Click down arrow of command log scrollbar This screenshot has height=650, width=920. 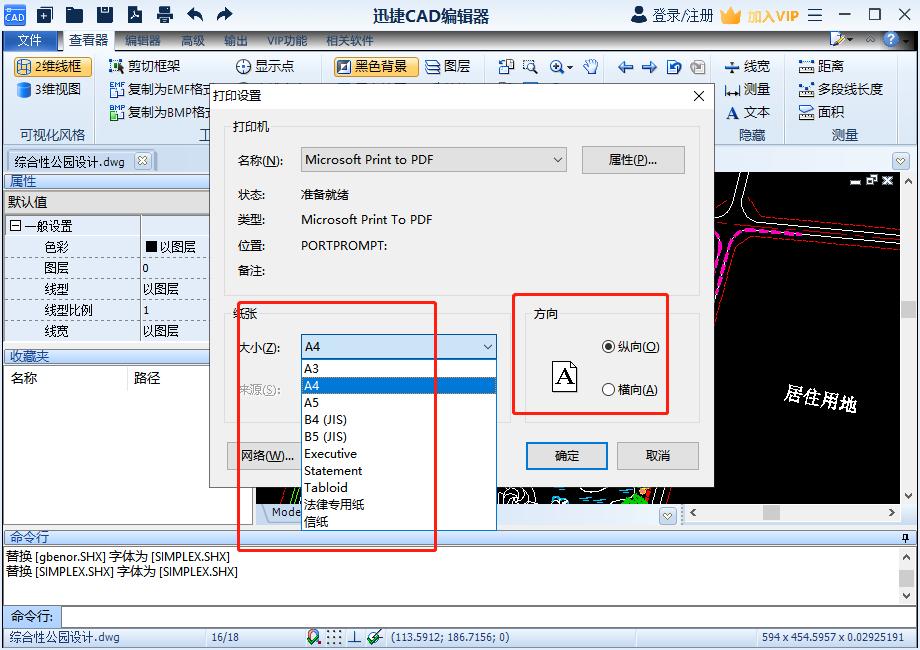[907, 595]
